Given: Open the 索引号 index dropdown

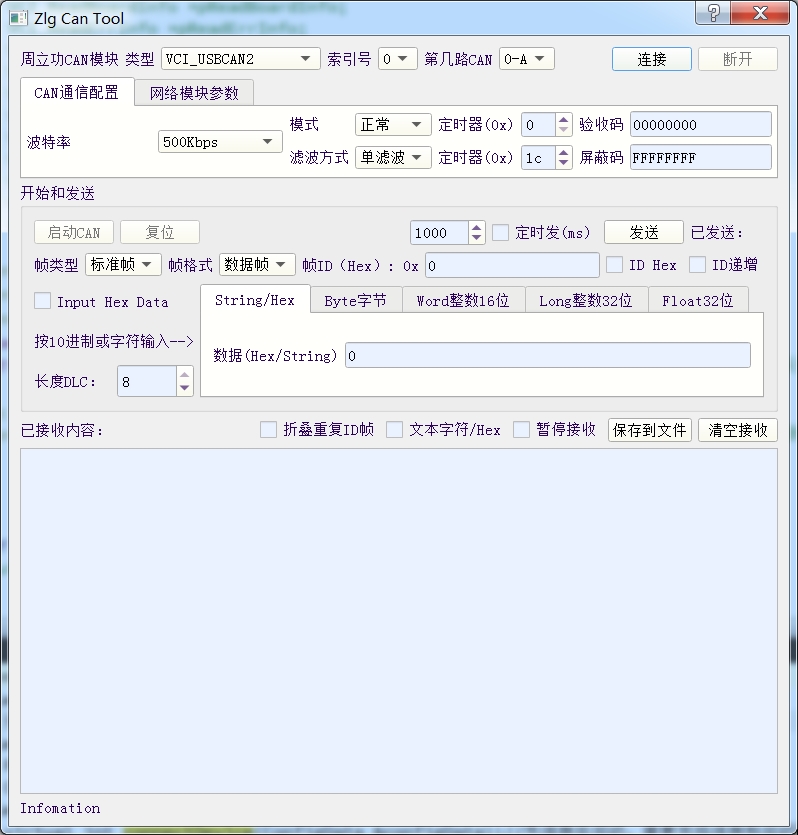Looking at the screenshot, I should pos(397,59).
